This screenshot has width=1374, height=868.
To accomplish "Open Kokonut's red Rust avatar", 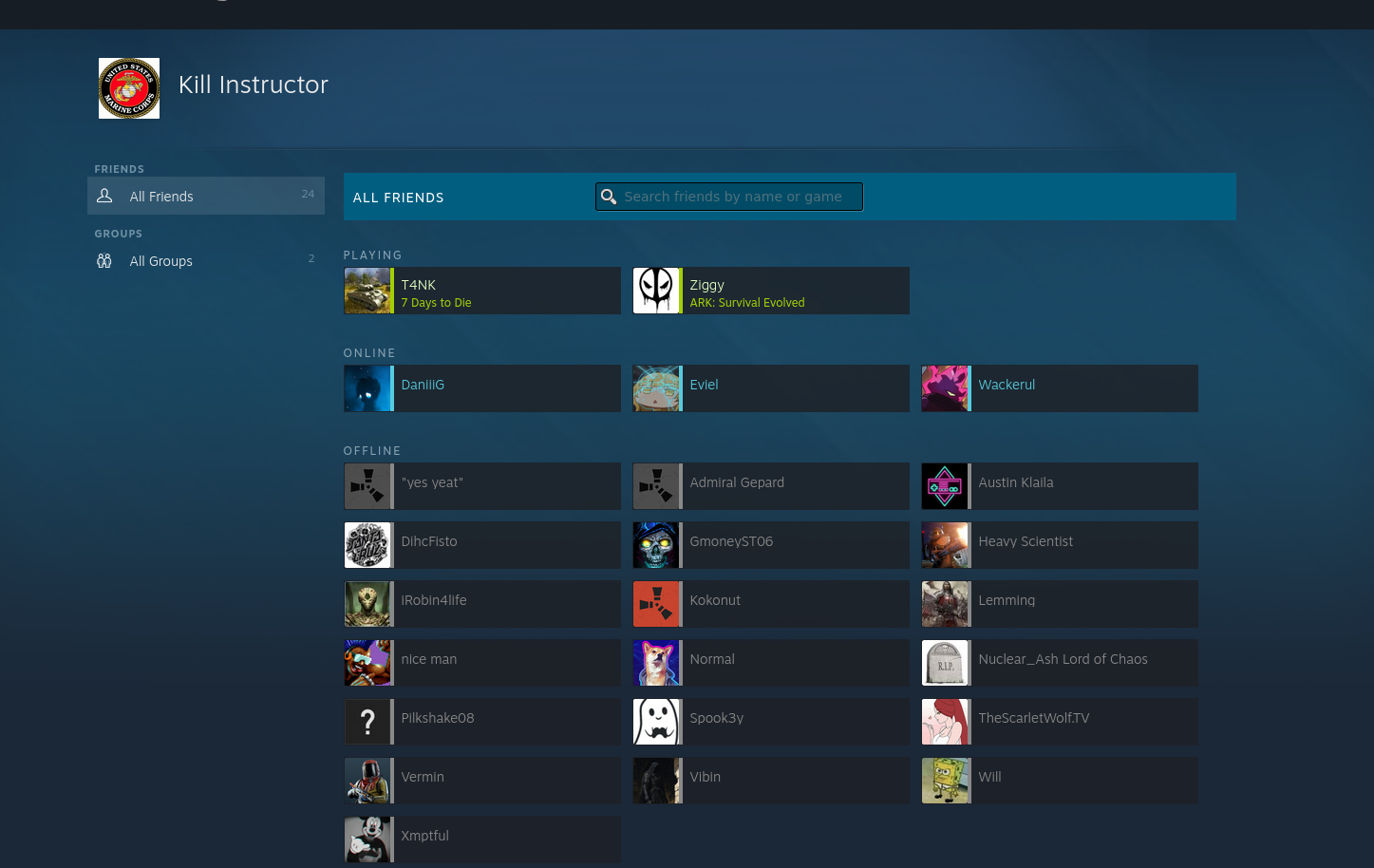I will click(656, 604).
